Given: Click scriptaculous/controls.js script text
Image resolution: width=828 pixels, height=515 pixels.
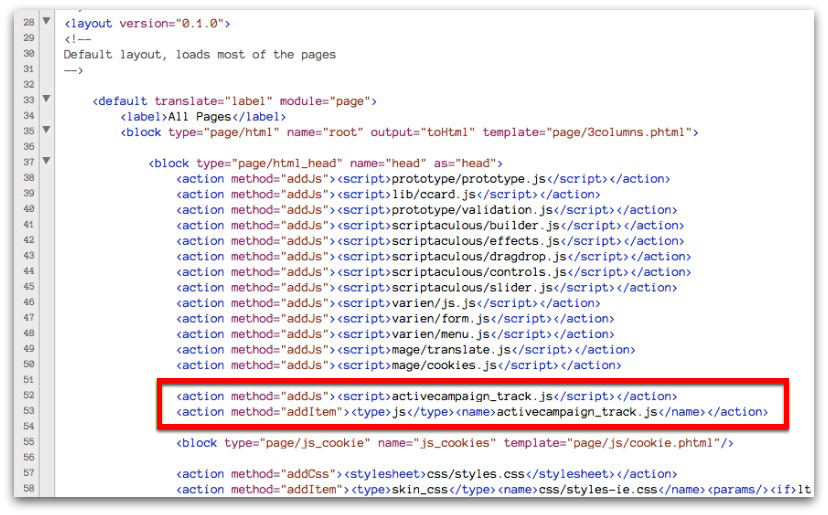Looking at the screenshot, I should coord(479,272).
